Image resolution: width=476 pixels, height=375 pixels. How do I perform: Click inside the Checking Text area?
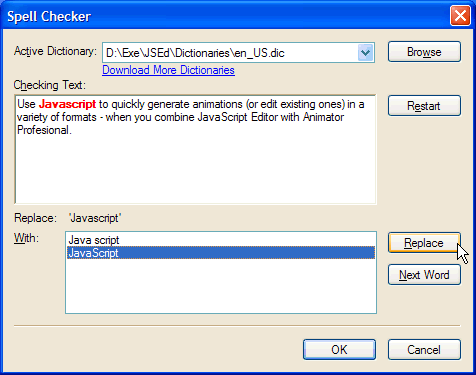point(195,167)
